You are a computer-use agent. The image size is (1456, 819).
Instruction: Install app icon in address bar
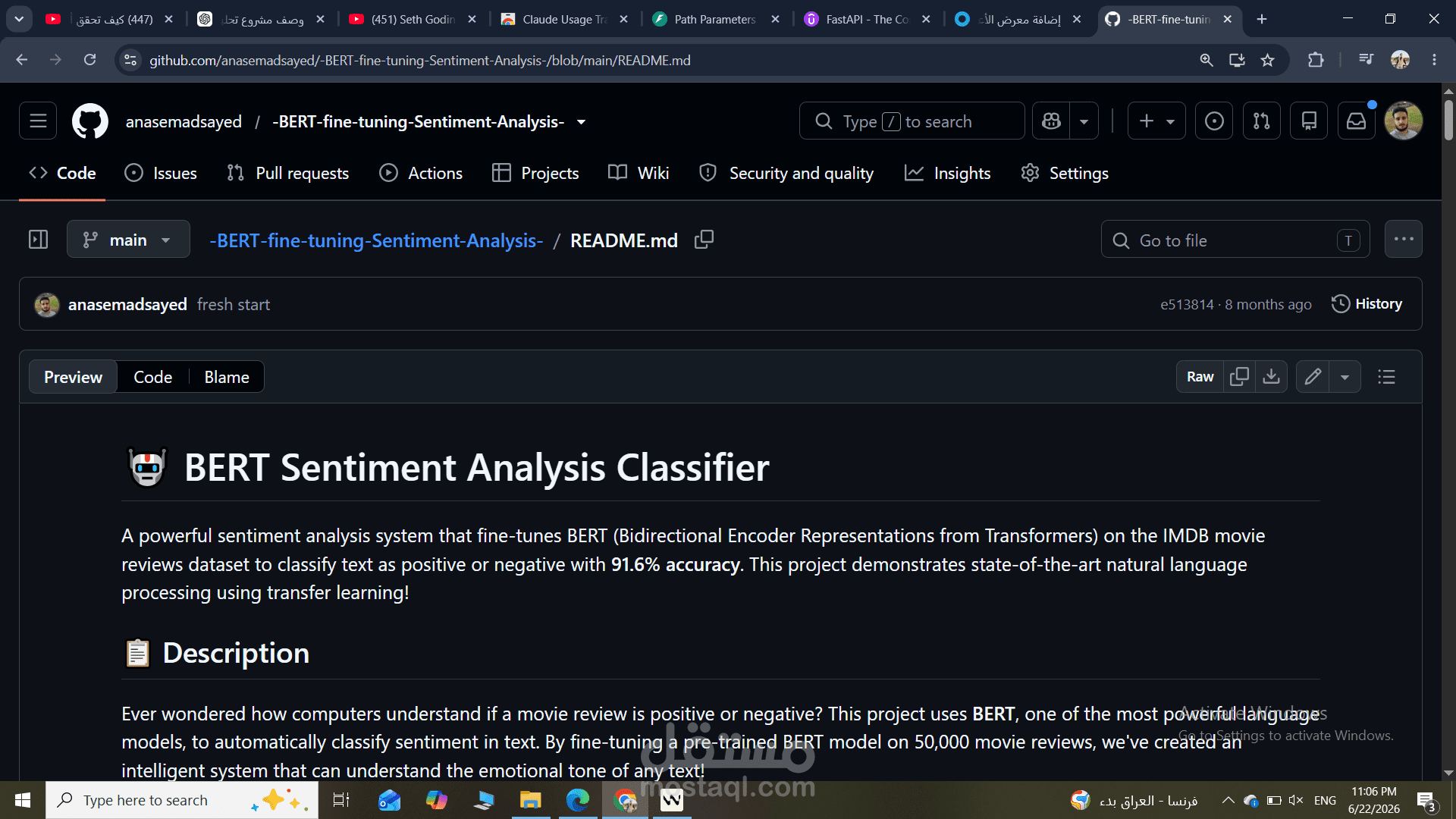click(1237, 60)
